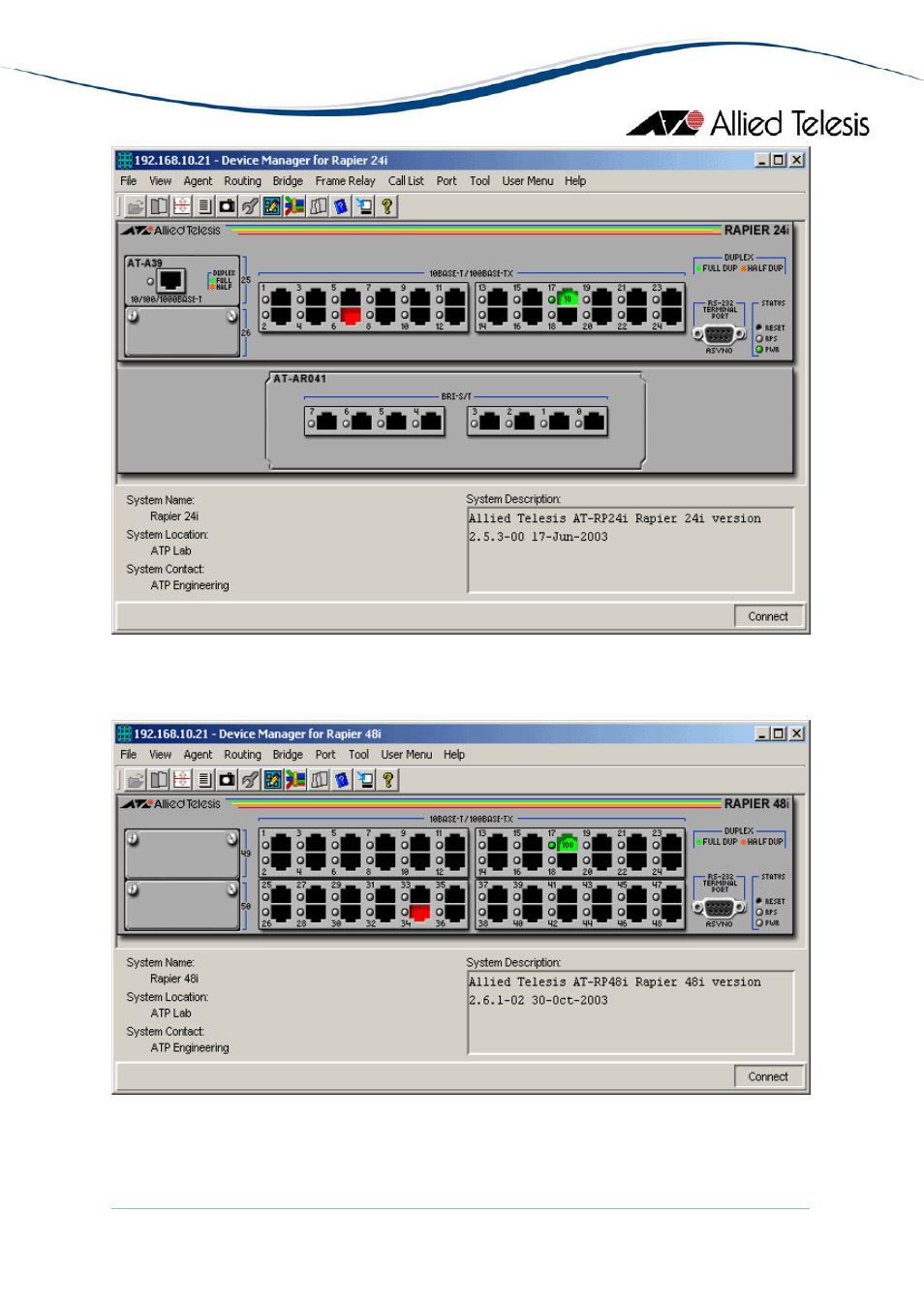Open the File menu in Rapier 24i window
Screen dimensions: 924x1308
click(x=129, y=181)
